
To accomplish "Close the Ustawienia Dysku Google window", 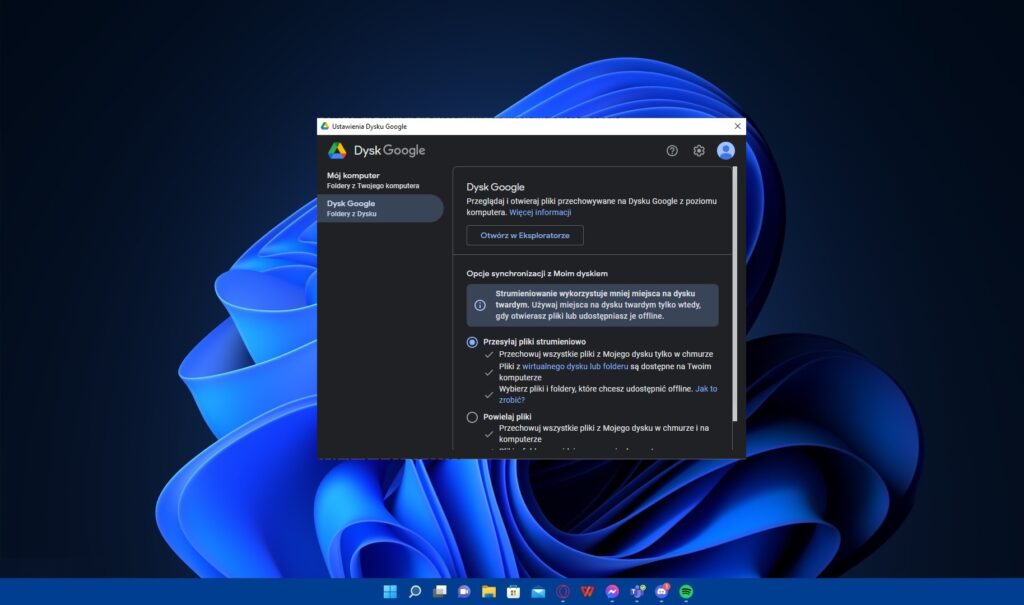I will coord(737,126).
